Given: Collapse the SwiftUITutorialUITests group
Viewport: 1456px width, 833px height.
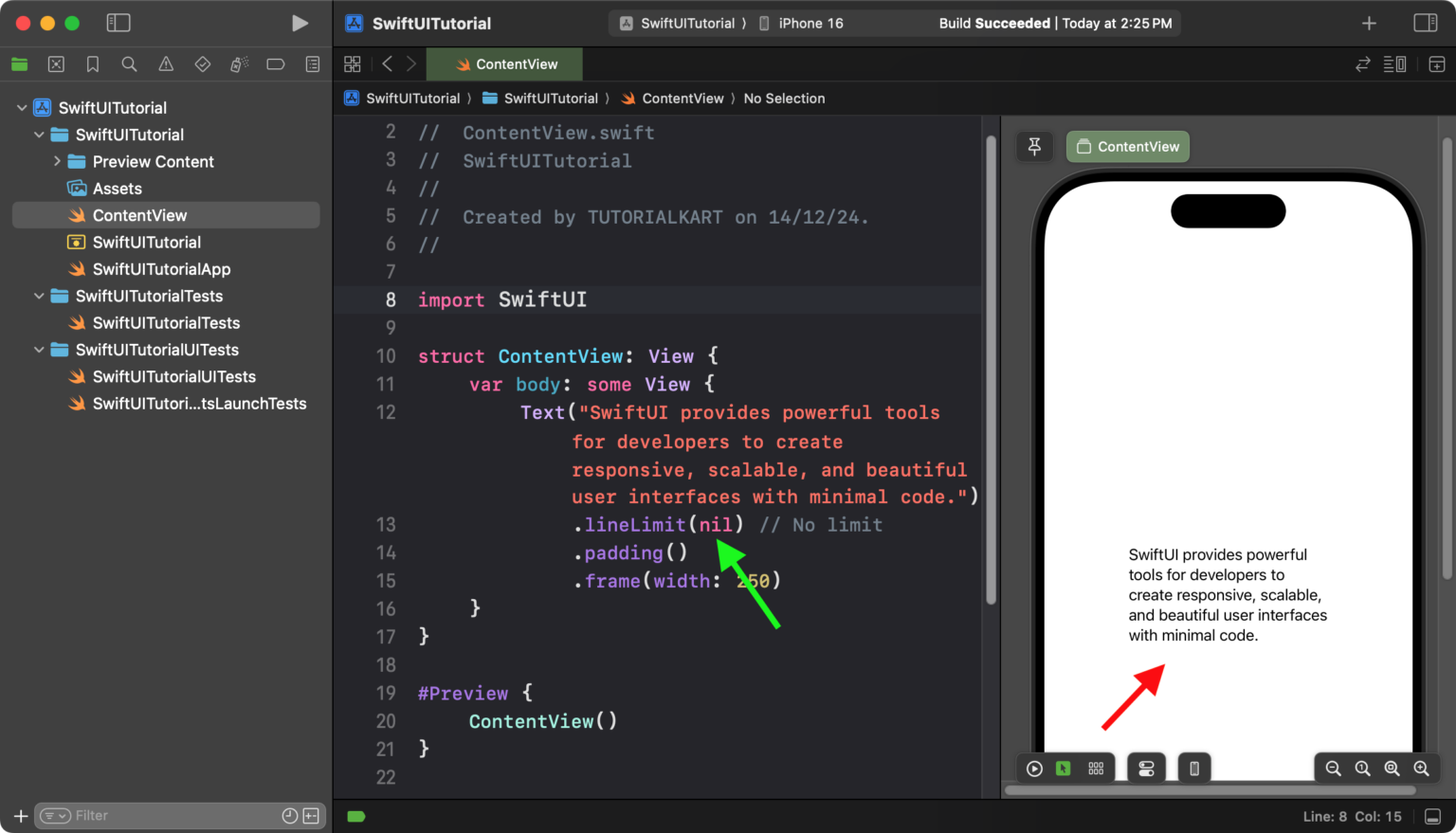Looking at the screenshot, I should [39, 350].
